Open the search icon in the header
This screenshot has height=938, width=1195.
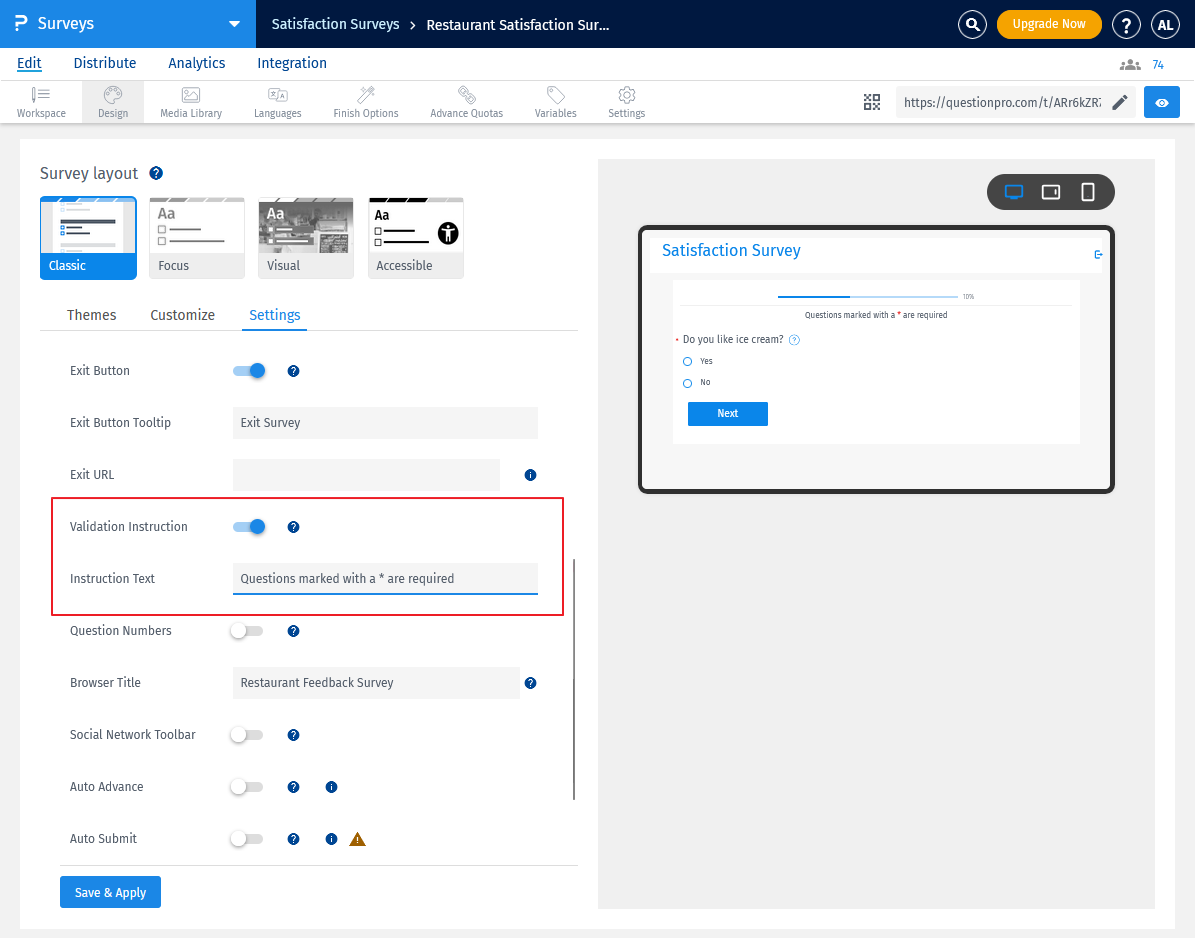click(x=972, y=23)
